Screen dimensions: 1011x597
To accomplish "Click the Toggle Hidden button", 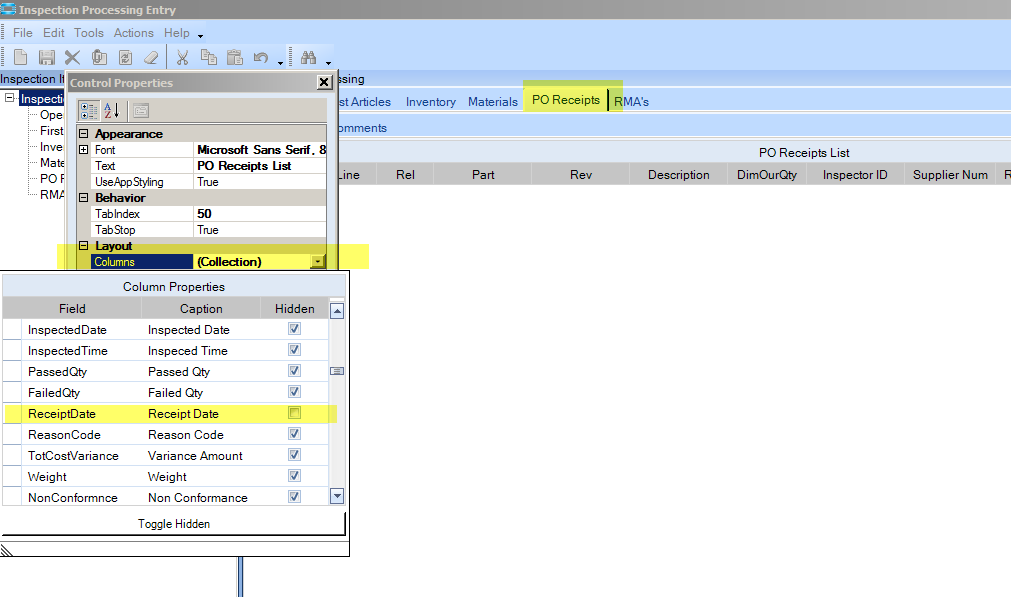I will pyautogui.click(x=173, y=524).
